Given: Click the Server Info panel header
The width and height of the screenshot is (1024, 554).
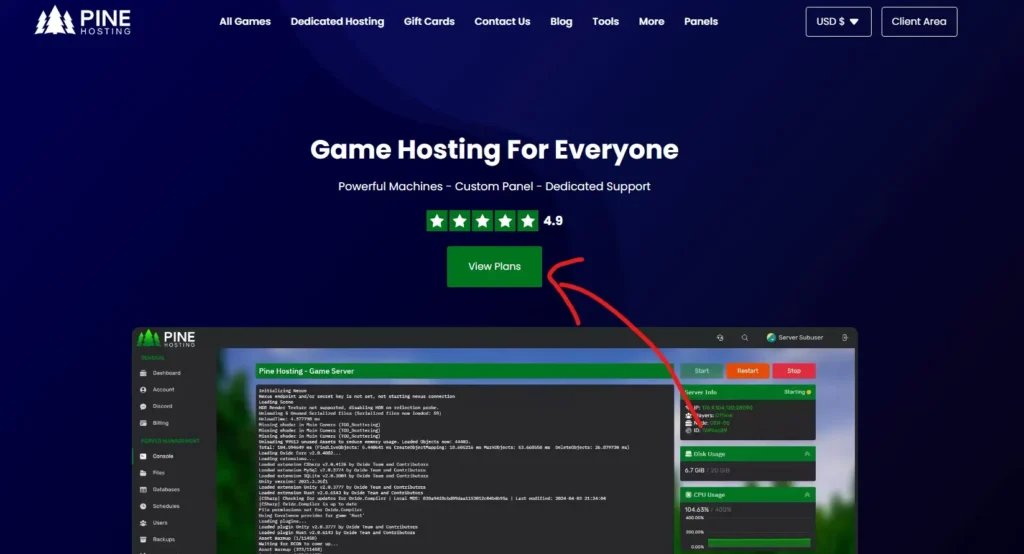Looking at the screenshot, I should point(748,392).
